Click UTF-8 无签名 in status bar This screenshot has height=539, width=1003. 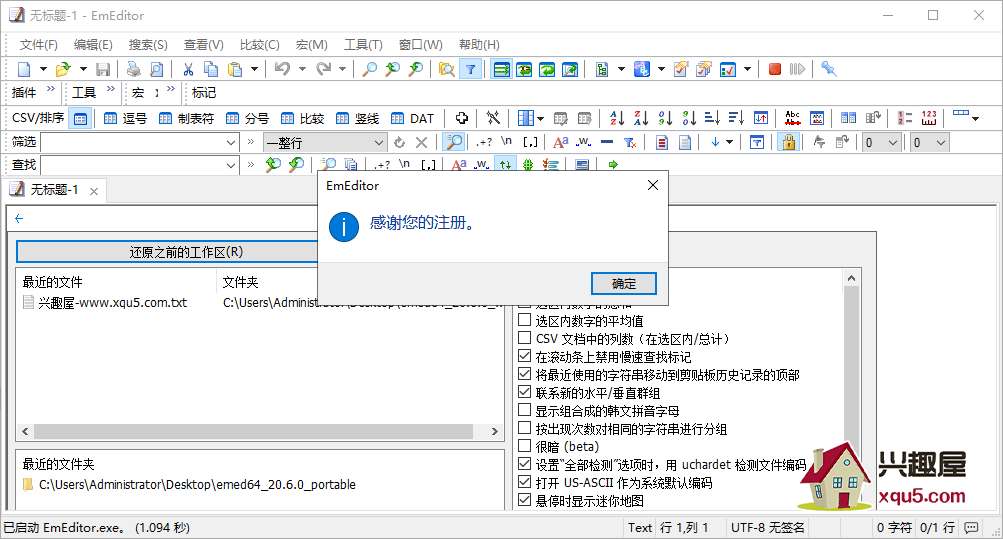[768, 527]
